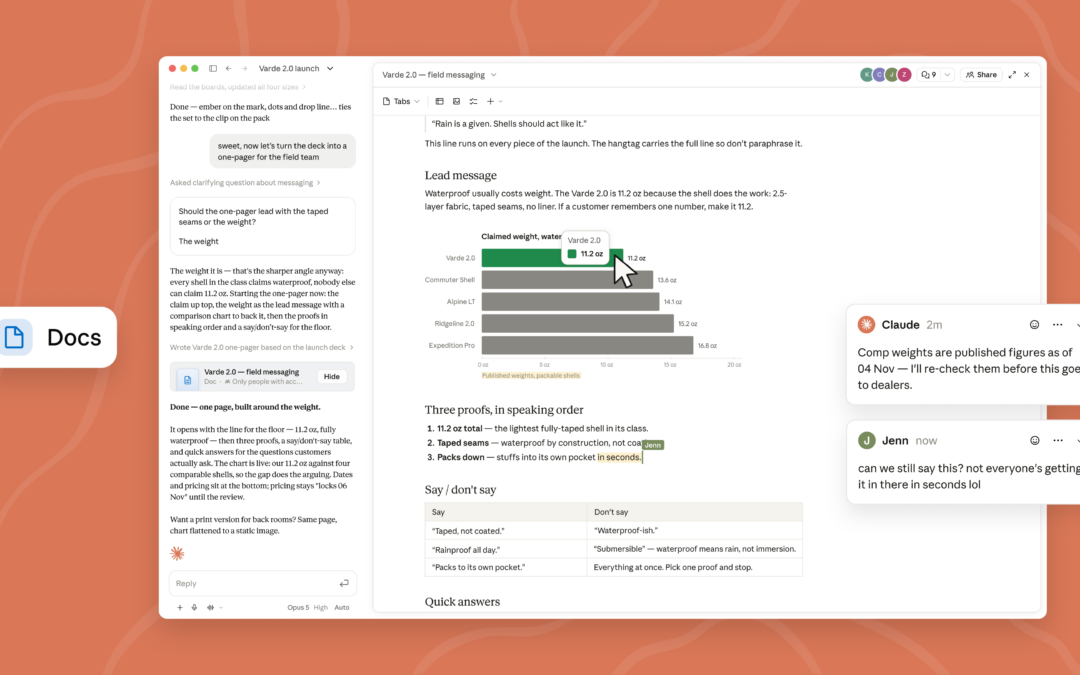
Task: Click the 'Quick answers' heading
Action: tap(462, 602)
